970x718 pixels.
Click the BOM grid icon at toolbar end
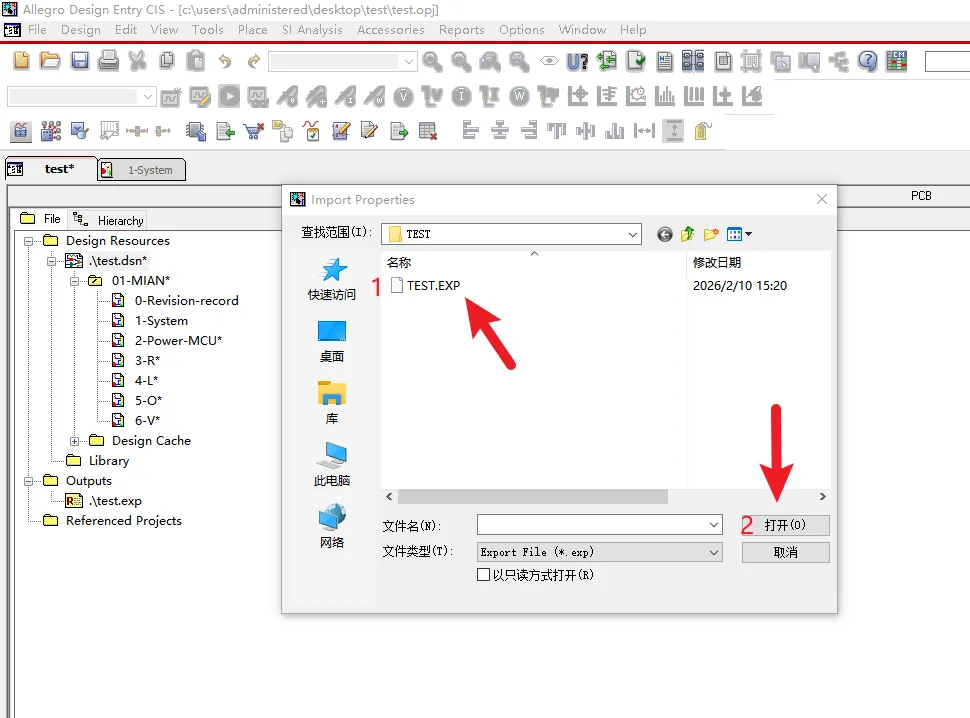(896, 61)
